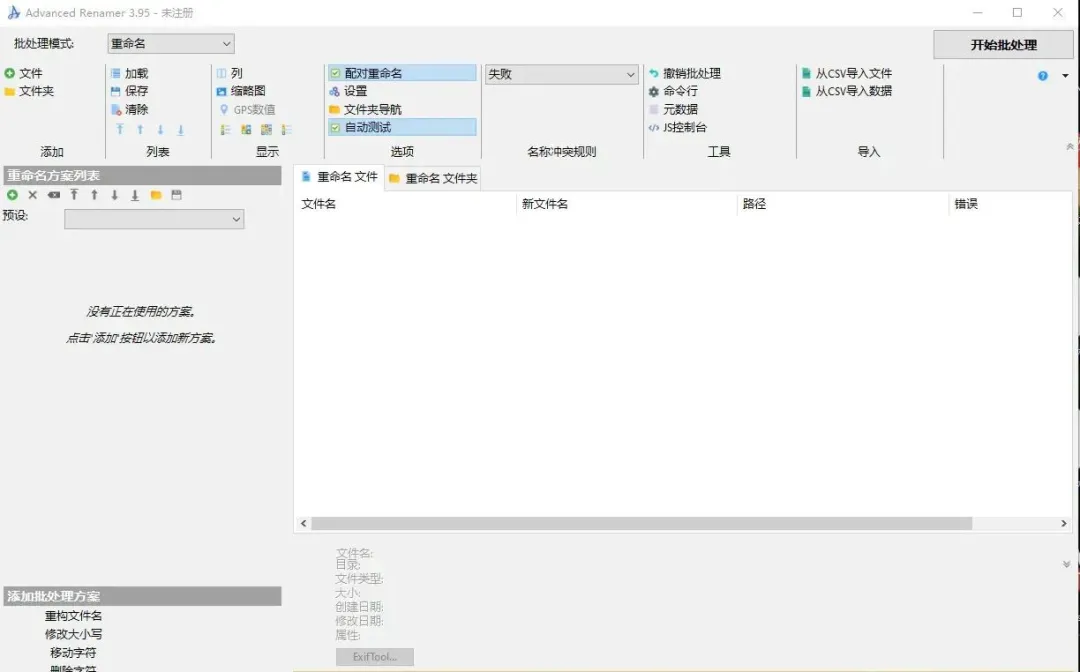Move item to bottom in 列表 group
Screen dimensions: 1080x672
pyautogui.click(x=180, y=129)
